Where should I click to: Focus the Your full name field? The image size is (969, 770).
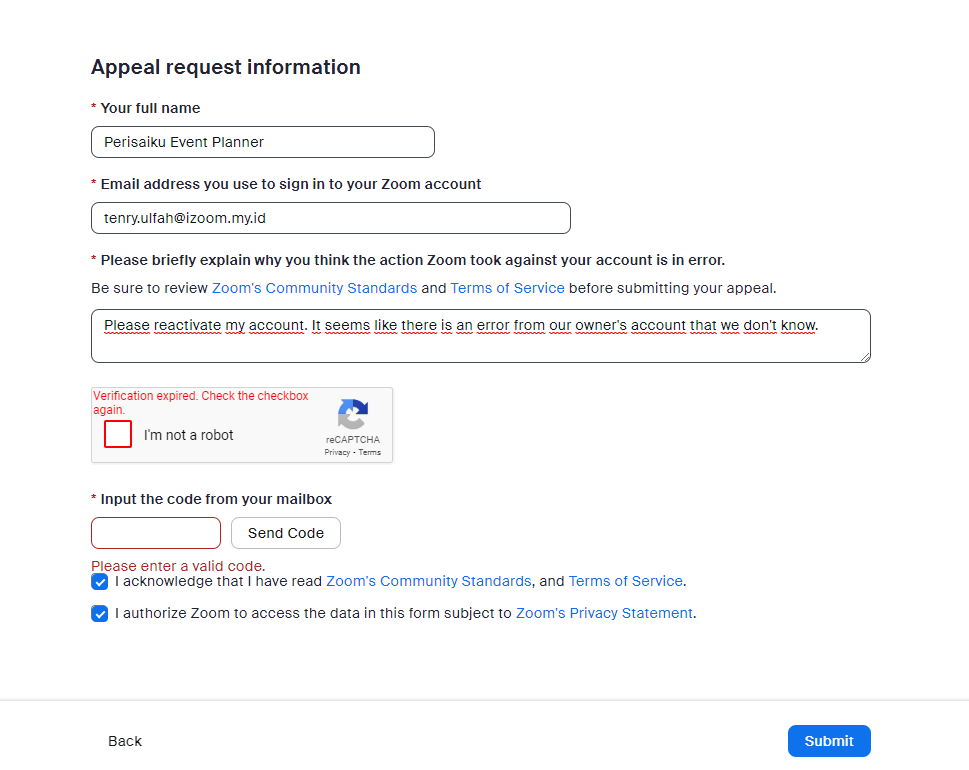coord(263,142)
